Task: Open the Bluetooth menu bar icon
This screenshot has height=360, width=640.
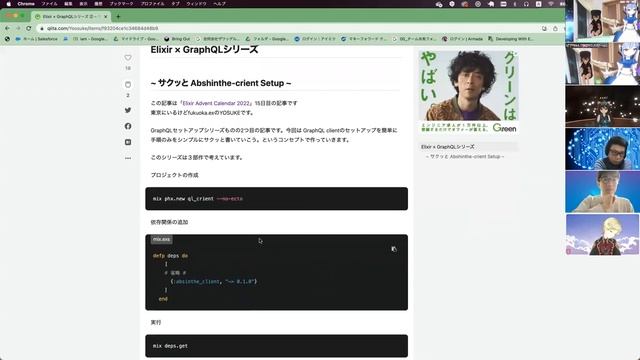Action: 515,4
